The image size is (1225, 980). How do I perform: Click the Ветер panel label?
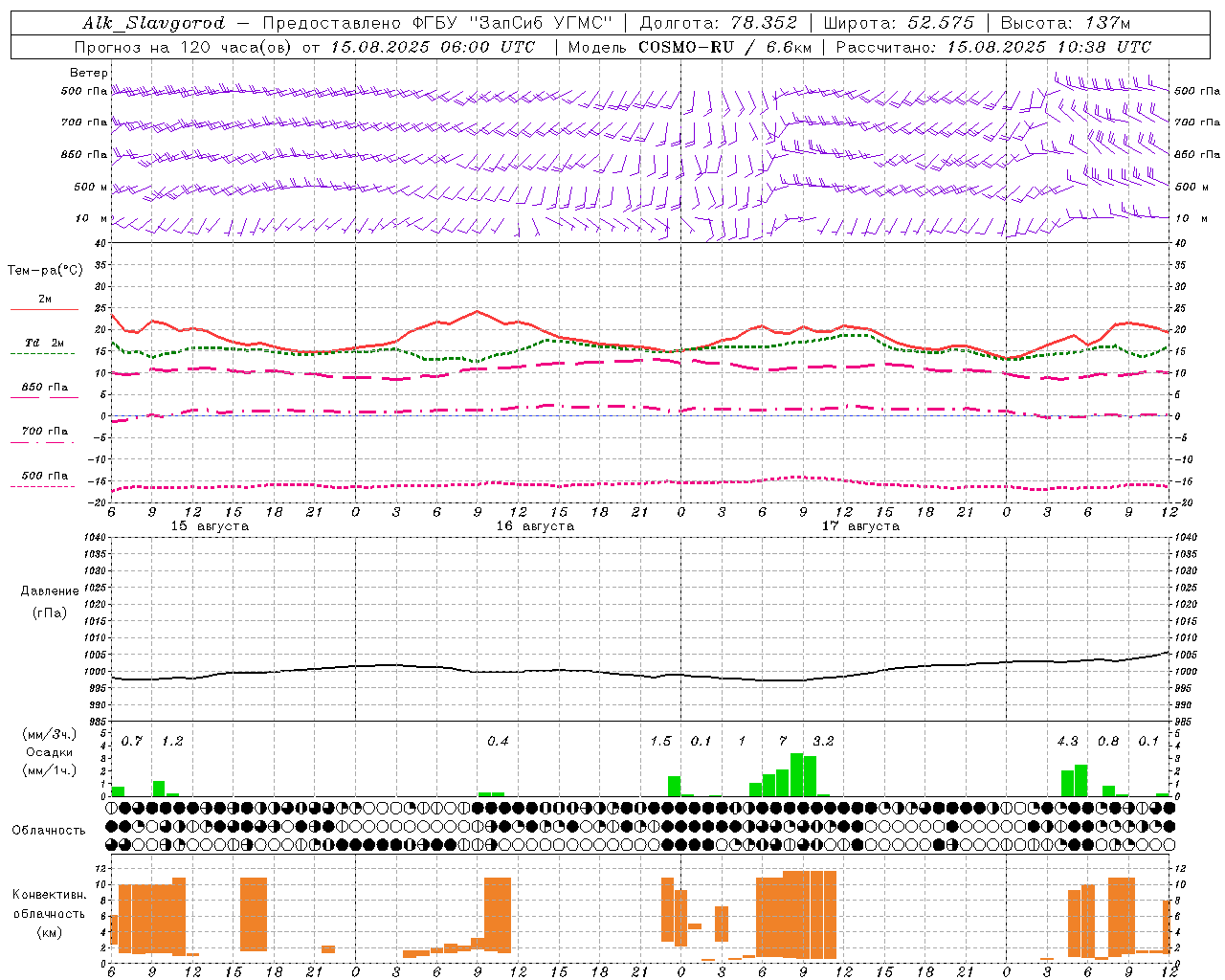89,73
